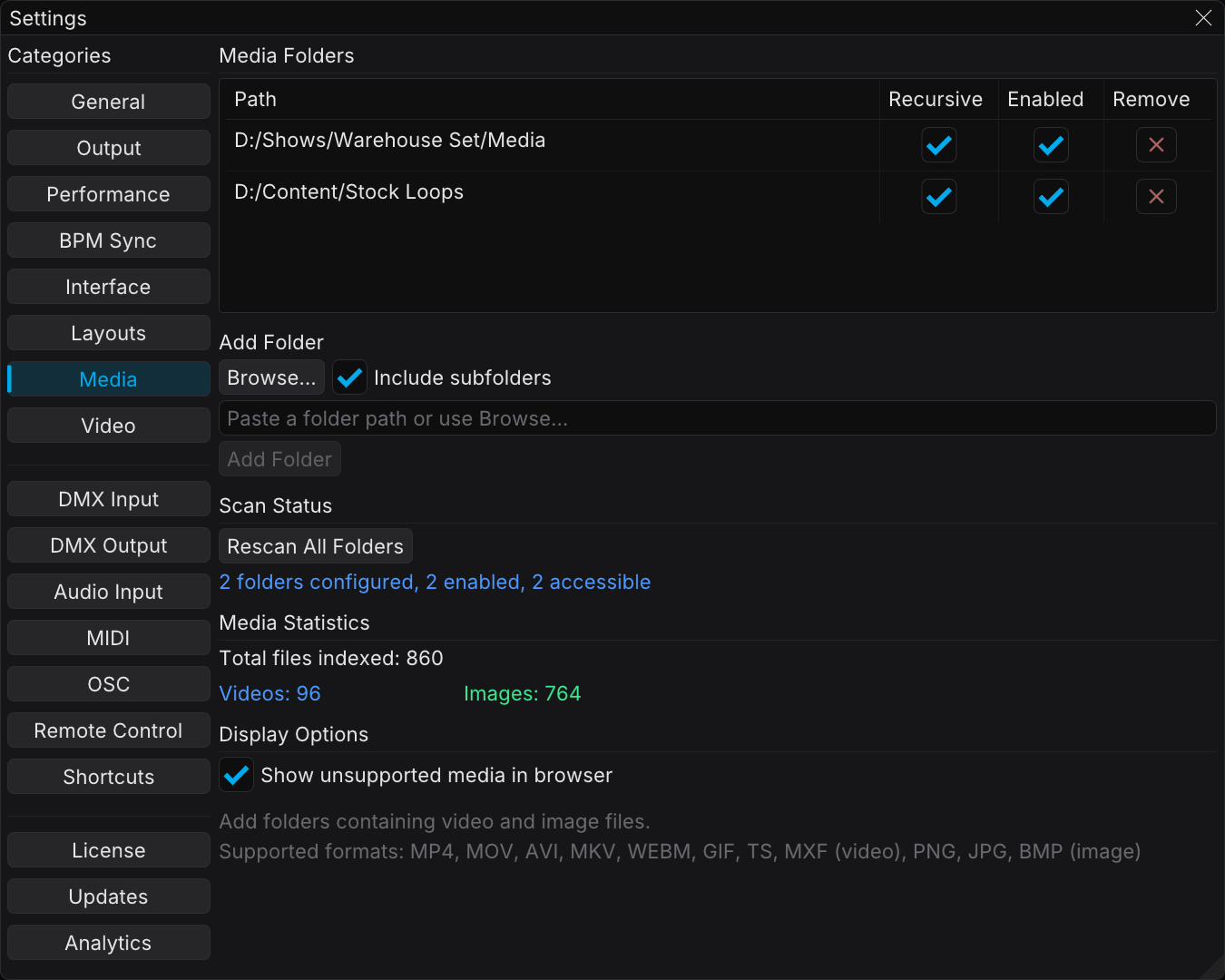
Task: Focus the folder path input field
Action: pyautogui.click(x=718, y=418)
